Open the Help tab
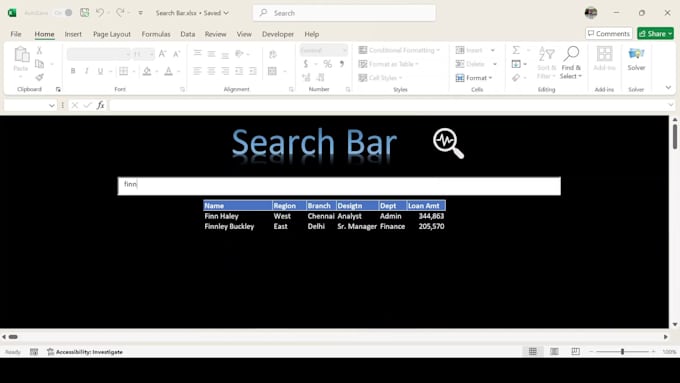680x383 pixels. coord(311,34)
